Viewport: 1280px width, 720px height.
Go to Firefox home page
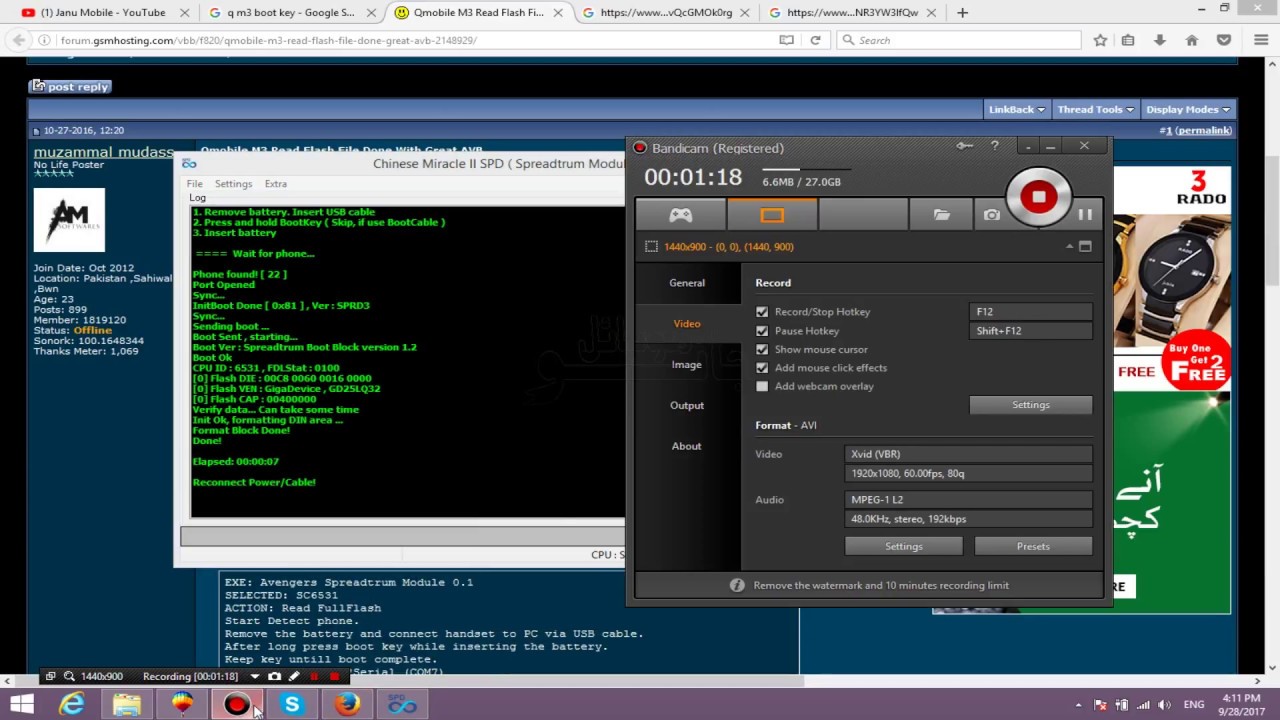1192,40
